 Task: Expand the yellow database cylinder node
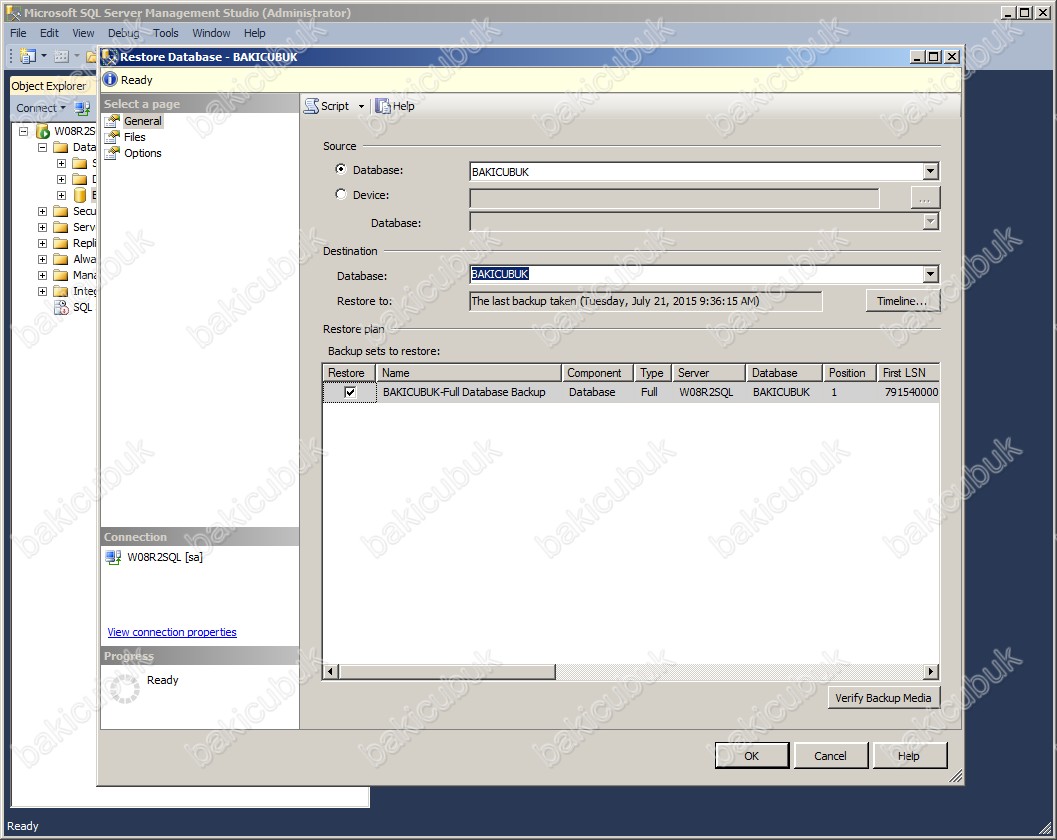61,196
